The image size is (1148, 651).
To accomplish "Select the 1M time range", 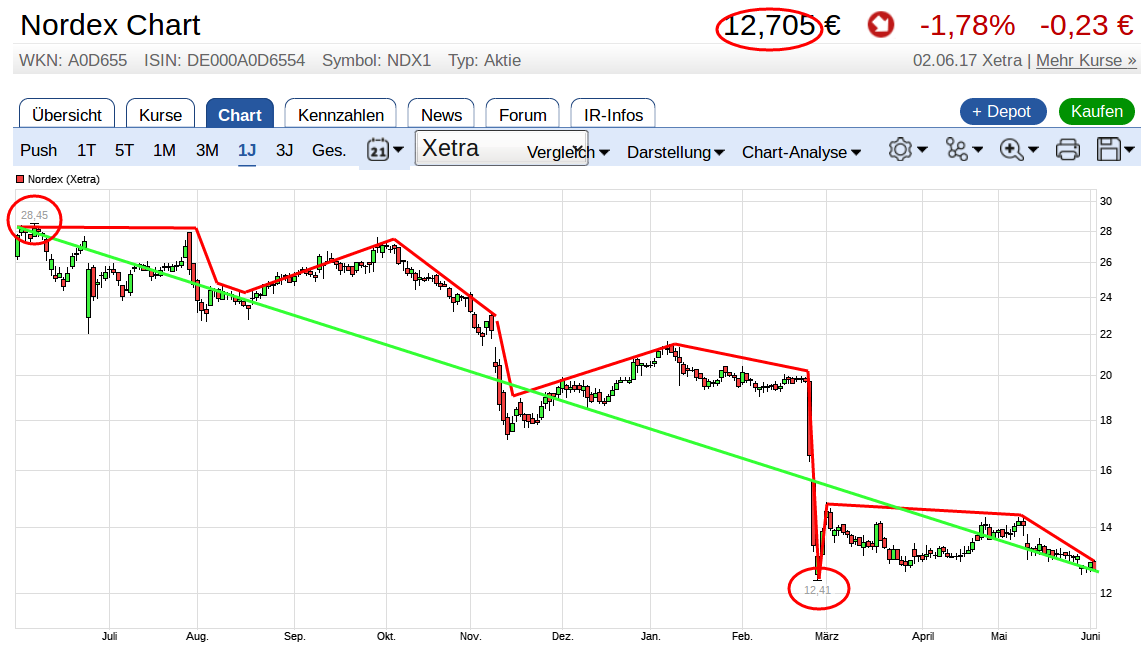I will [164, 150].
